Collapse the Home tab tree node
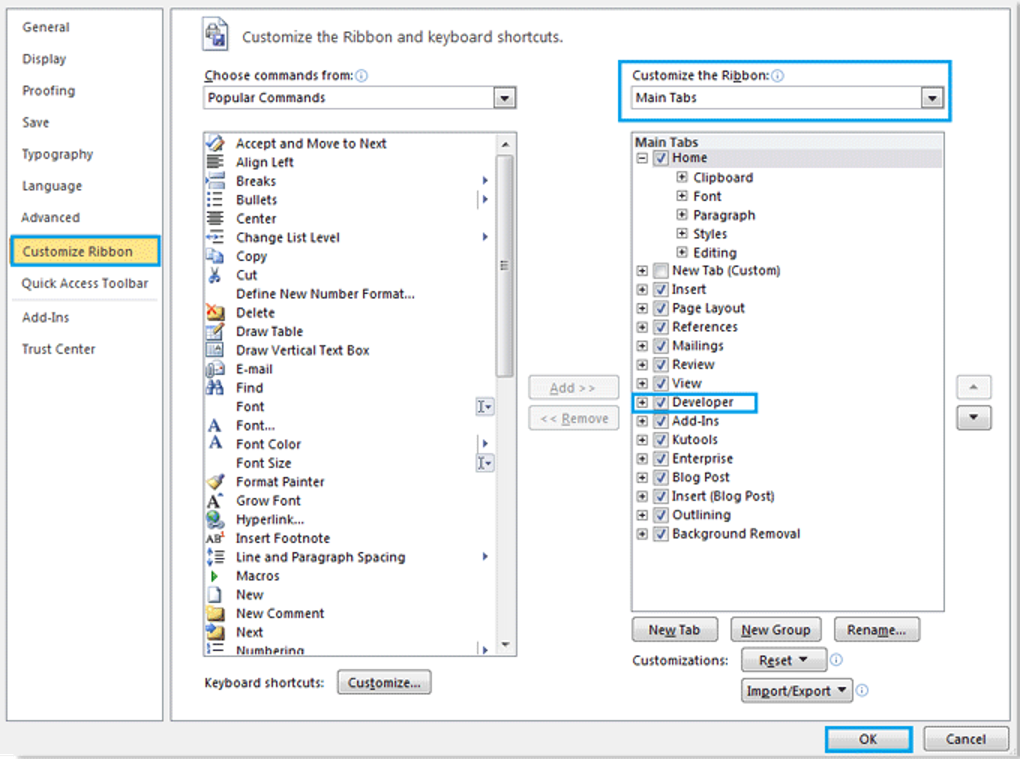This screenshot has width=1020, height=760. (x=642, y=158)
